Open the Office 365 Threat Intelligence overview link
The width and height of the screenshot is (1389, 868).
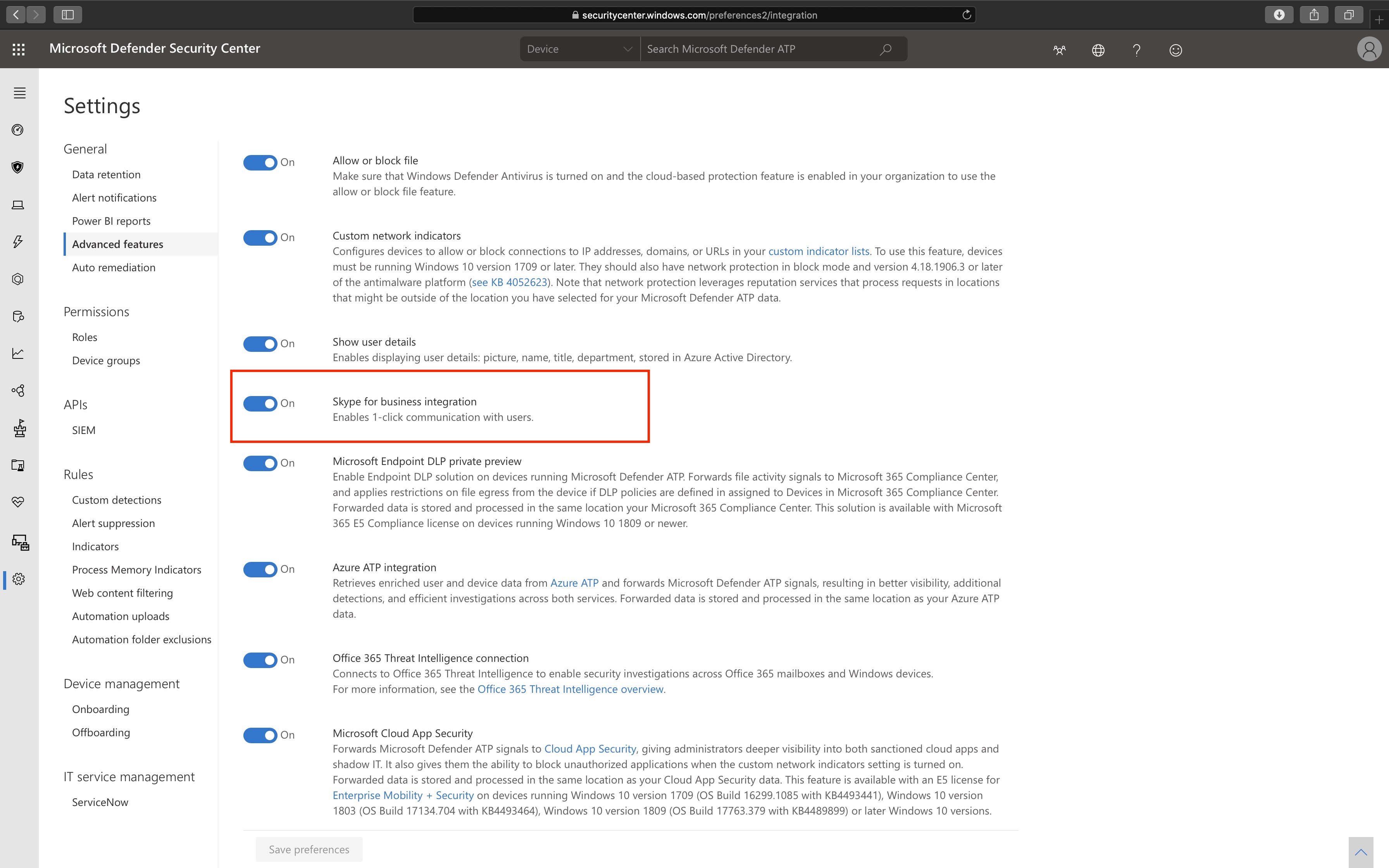click(570, 689)
